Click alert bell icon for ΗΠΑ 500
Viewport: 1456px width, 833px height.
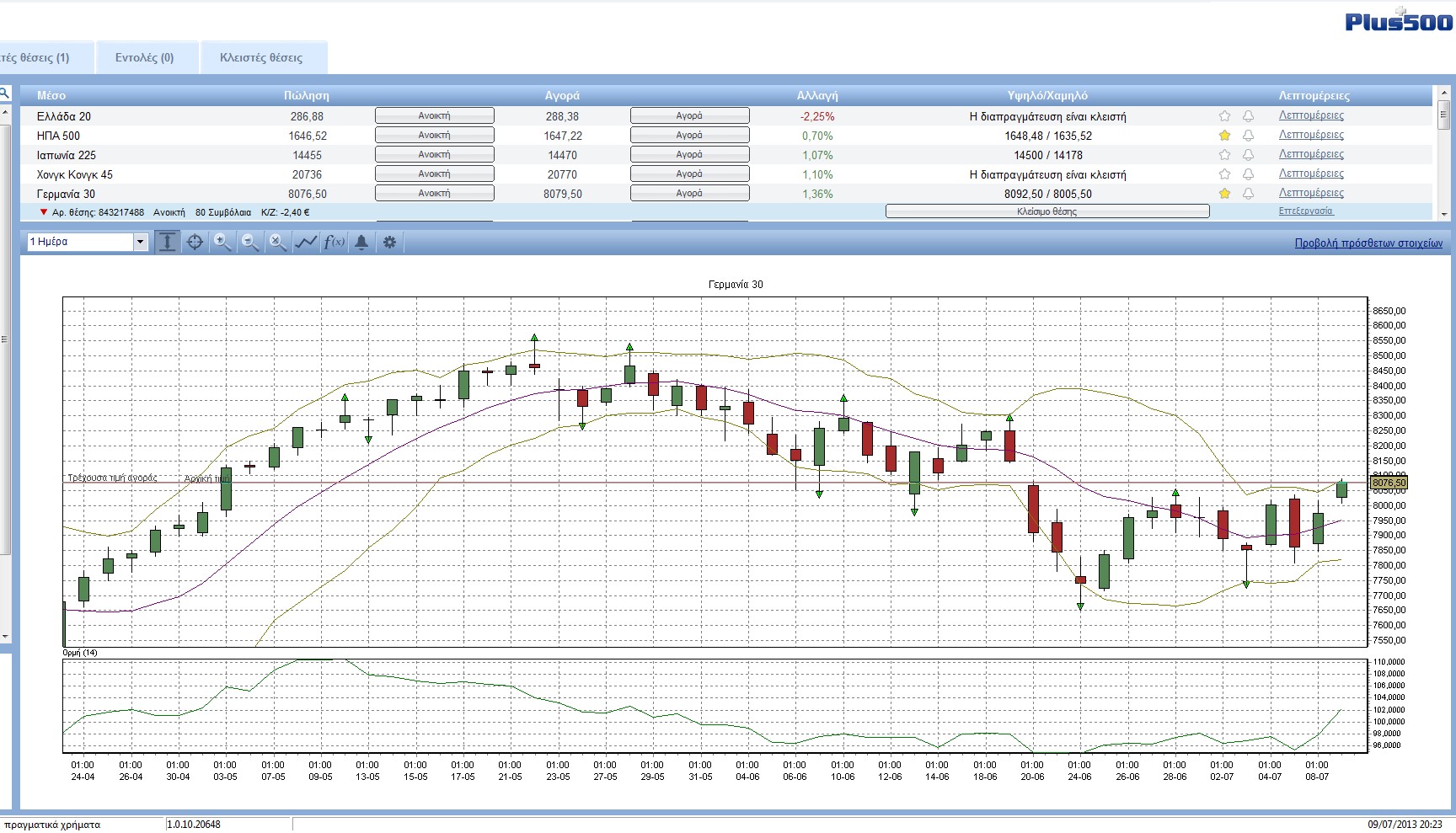[1248, 136]
